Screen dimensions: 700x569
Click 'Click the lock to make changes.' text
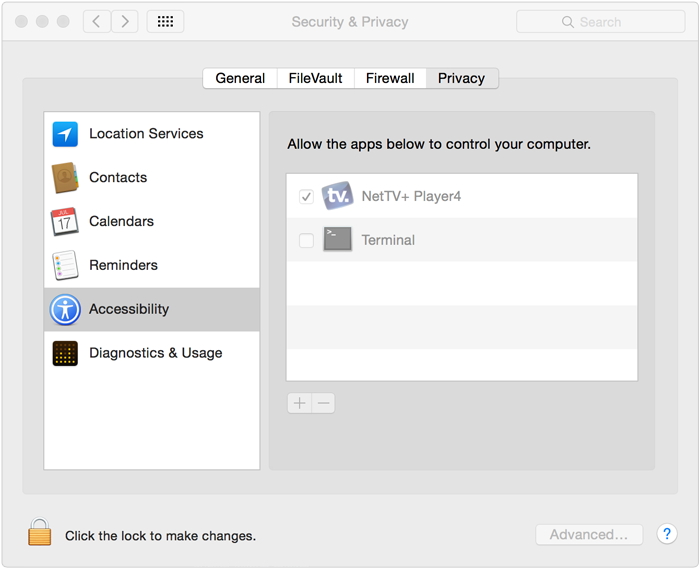(160, 536)
